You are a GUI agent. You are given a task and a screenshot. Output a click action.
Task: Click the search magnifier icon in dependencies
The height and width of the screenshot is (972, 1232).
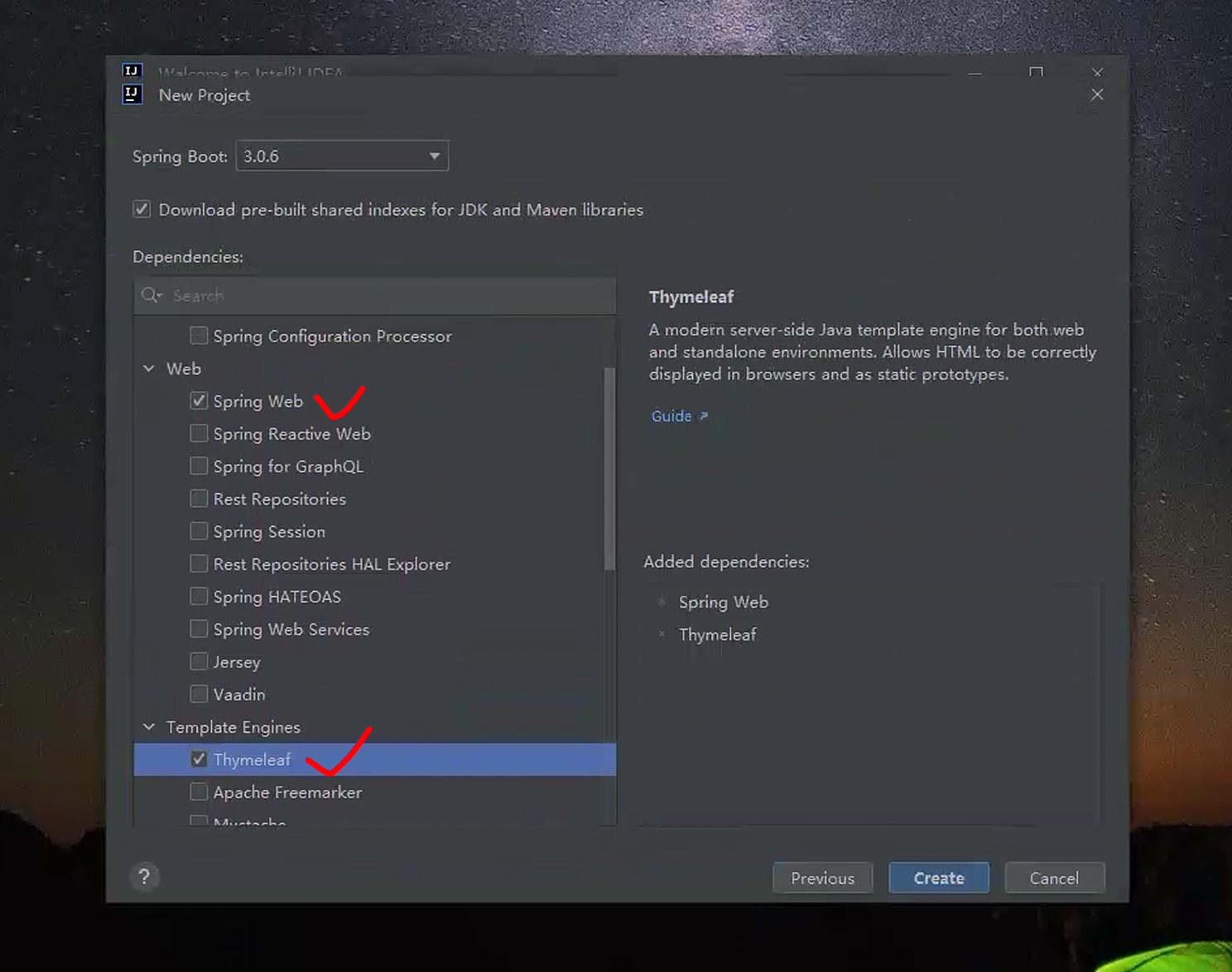[151, 296]
